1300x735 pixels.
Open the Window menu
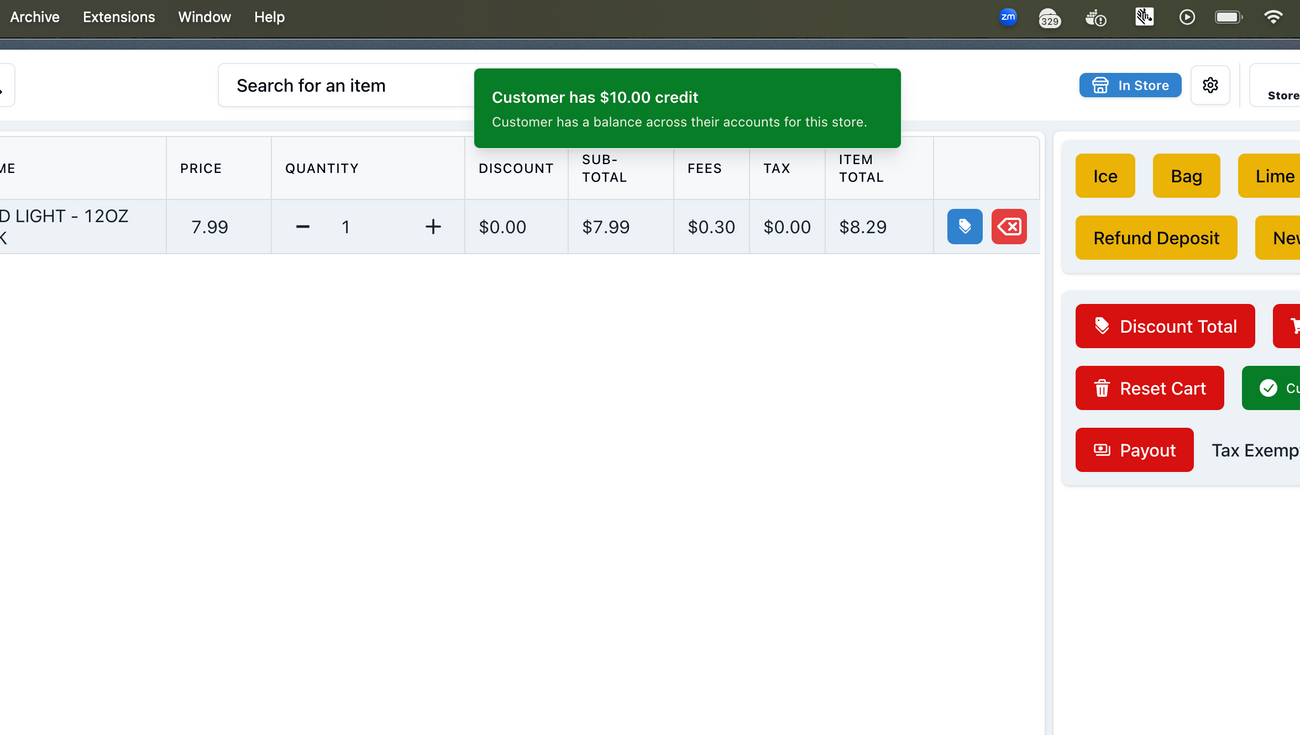click(204, 17)
